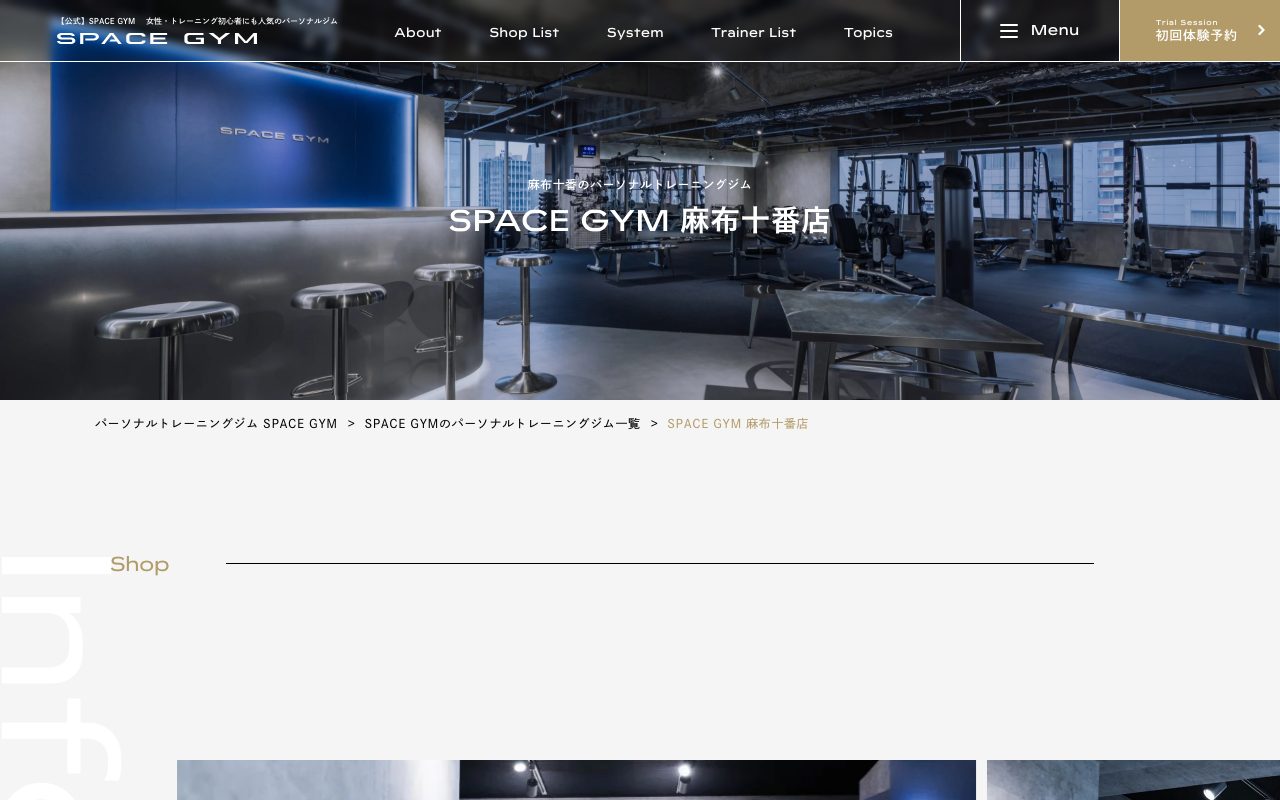Click current breadcrumb SPACE GYM 麻布十番店
1280x800 pixels.
click(738, 424)
